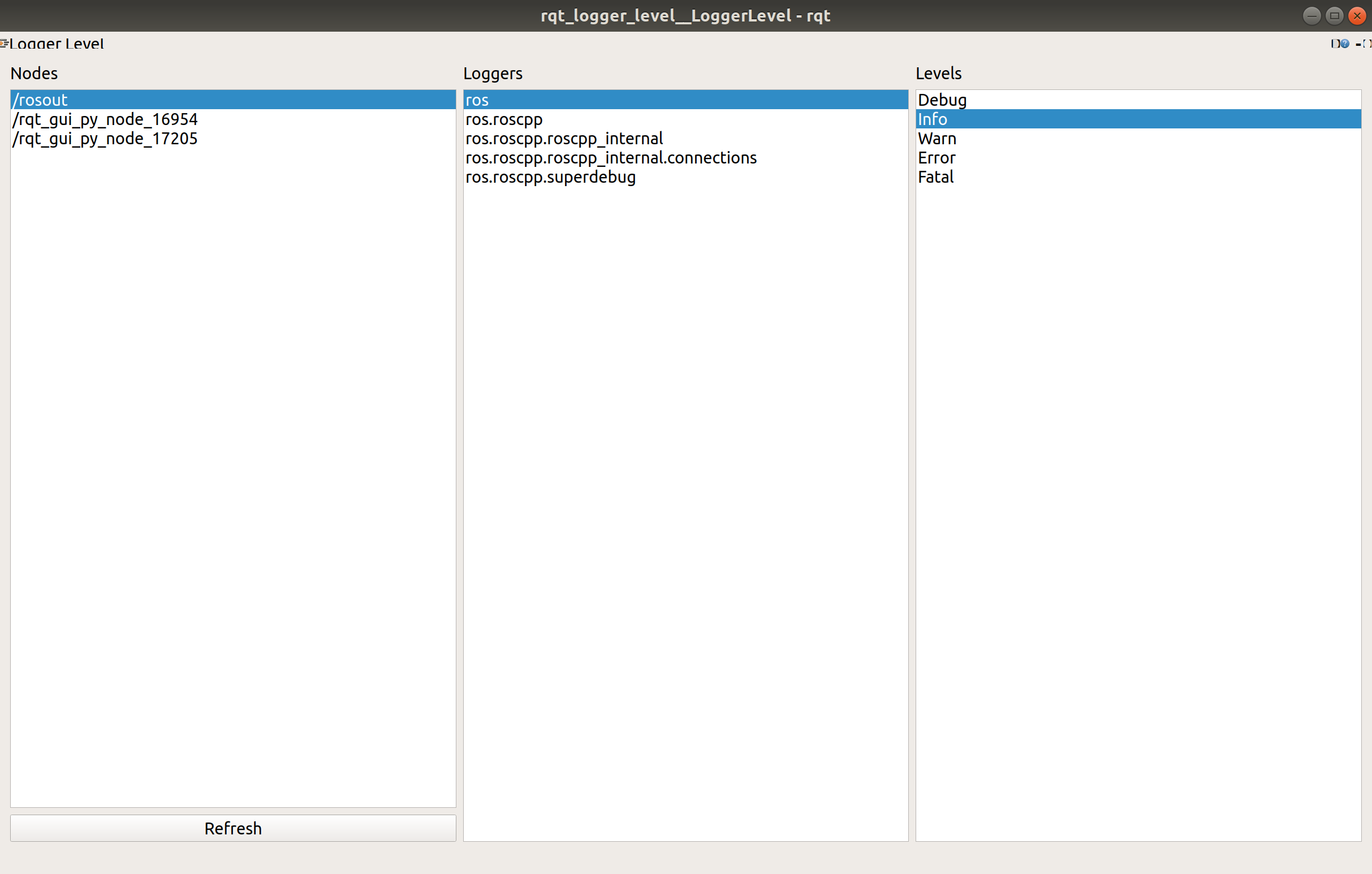Viewport: 1372px width, 874px height.
Task: Select the roscpp_internal.connections logger
Action: 611,158
